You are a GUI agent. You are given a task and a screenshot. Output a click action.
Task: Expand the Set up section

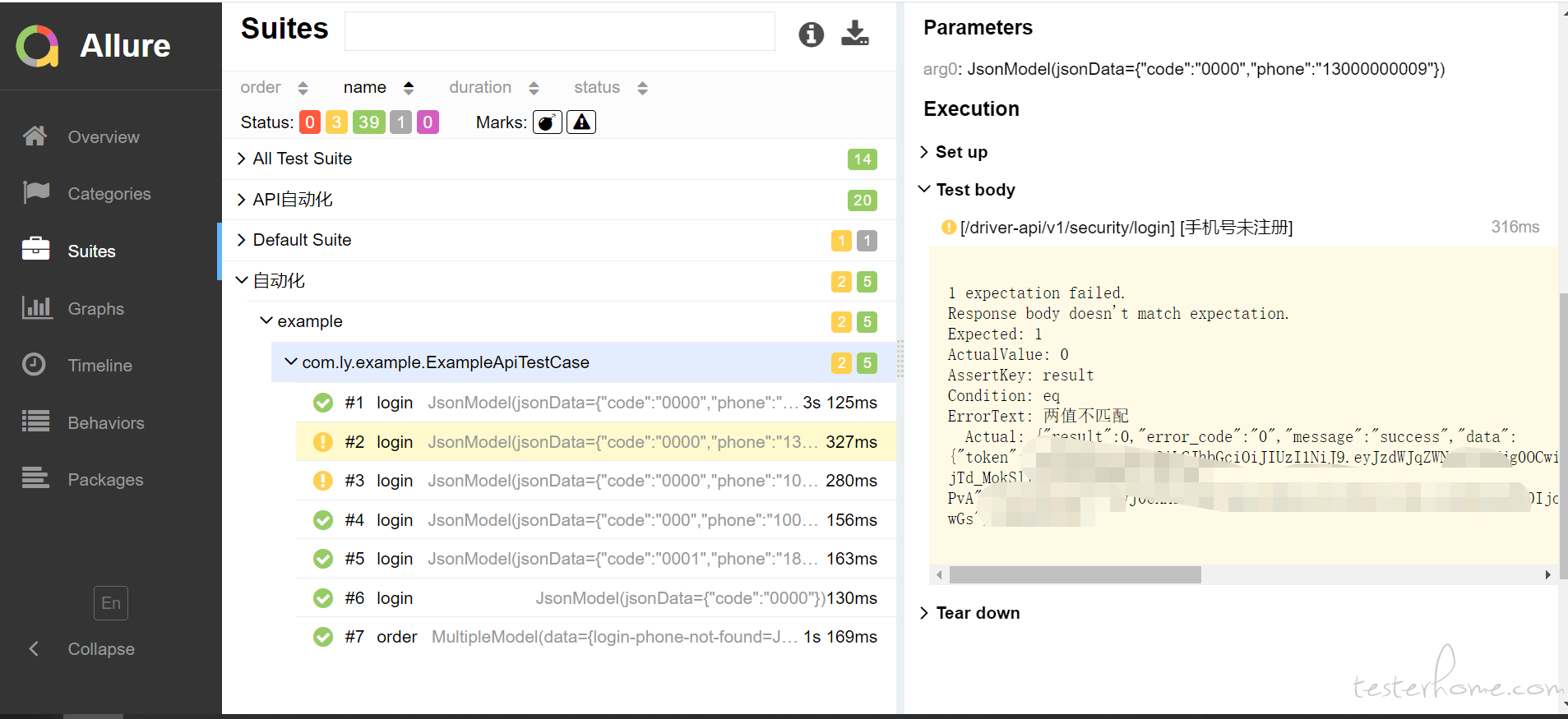[954, 152]
